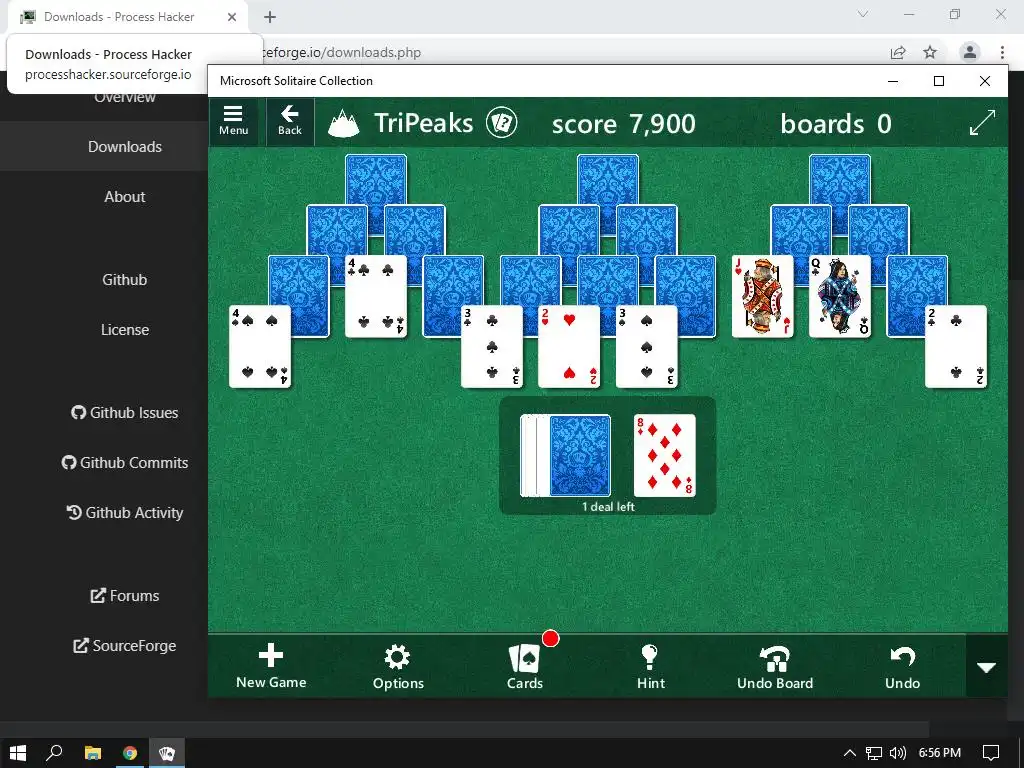Play the 4 of clubs card

pyautogui.click(x=376, y=296)
